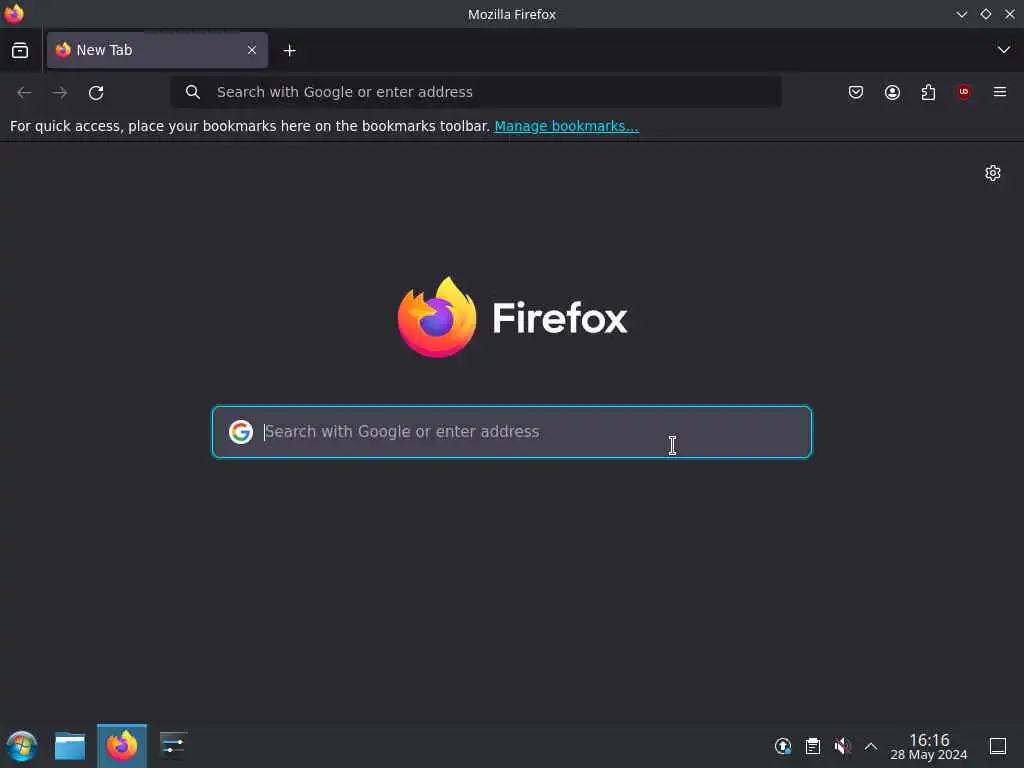Open the file manager from taskbar
Screen dimensions: 1024x768
point(70,746)
